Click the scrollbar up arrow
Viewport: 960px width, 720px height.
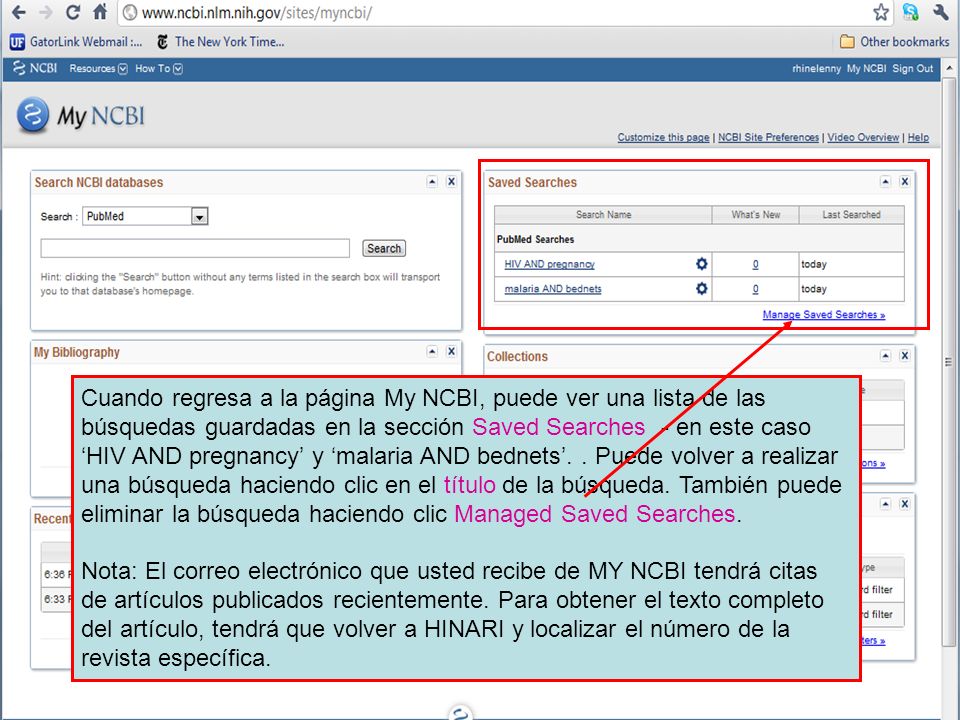coord(950,67)
